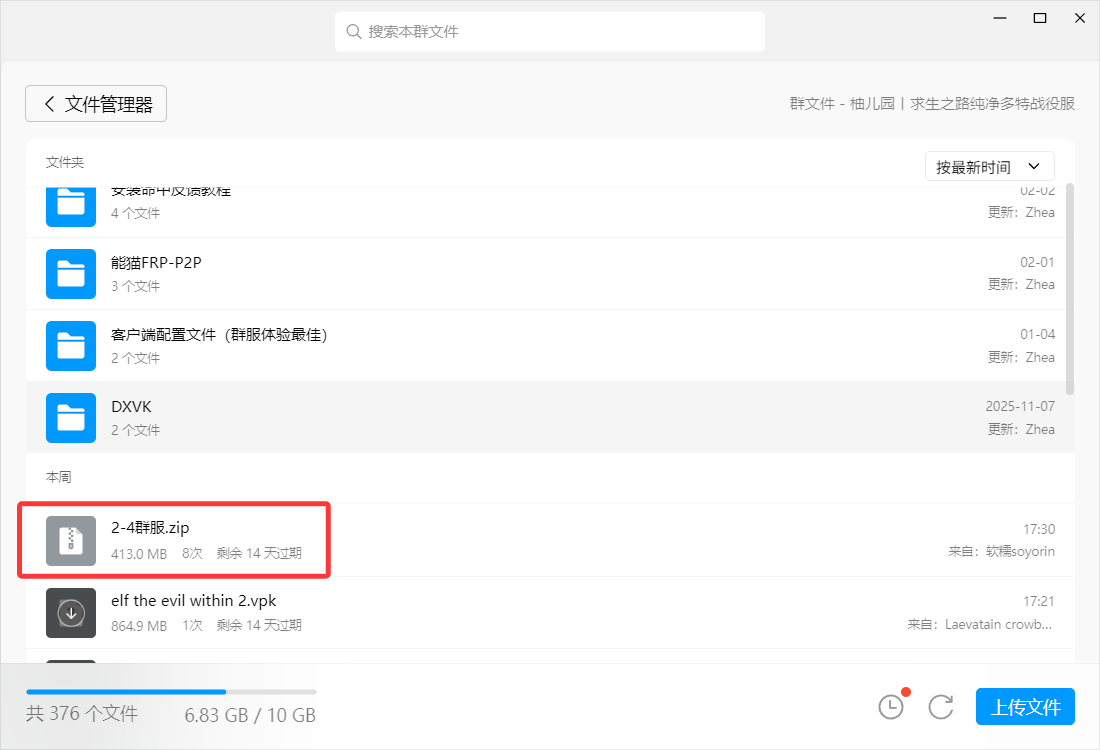Screen dimensions: 1100x750
Task: Click the DXVK folder name
Action: click(x=131, y=407)
